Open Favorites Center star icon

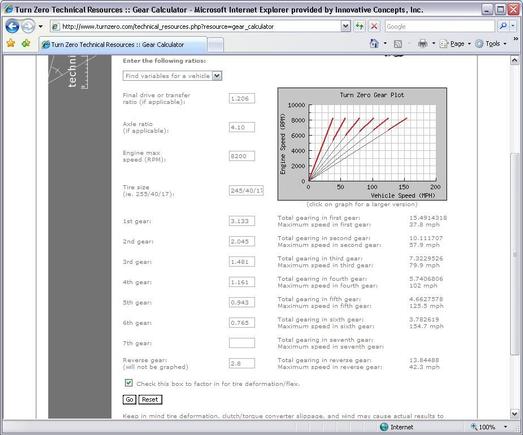11,43
